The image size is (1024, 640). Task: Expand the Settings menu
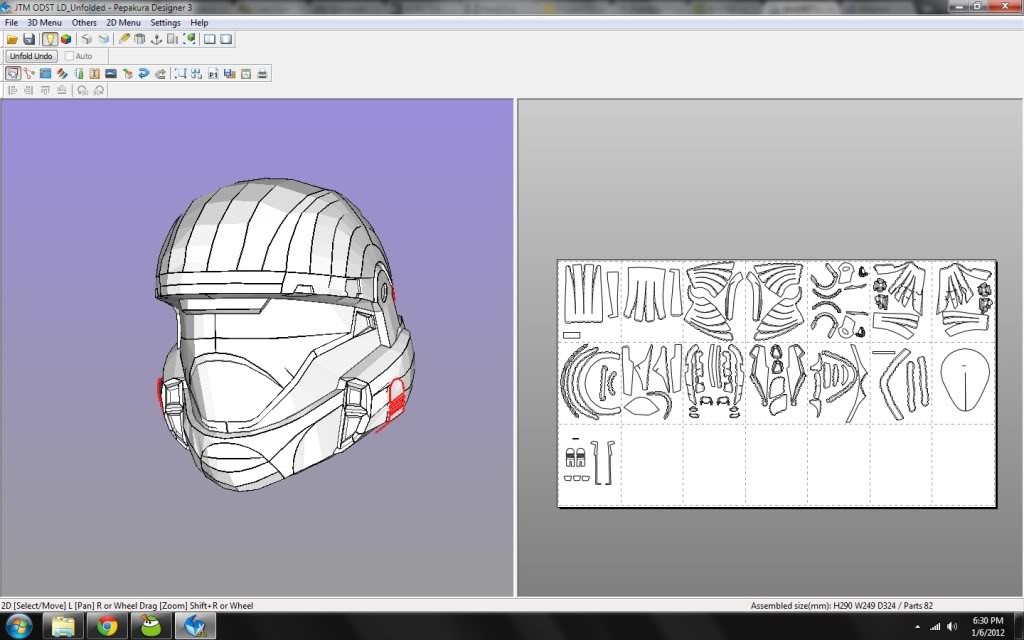click(165, 22)
